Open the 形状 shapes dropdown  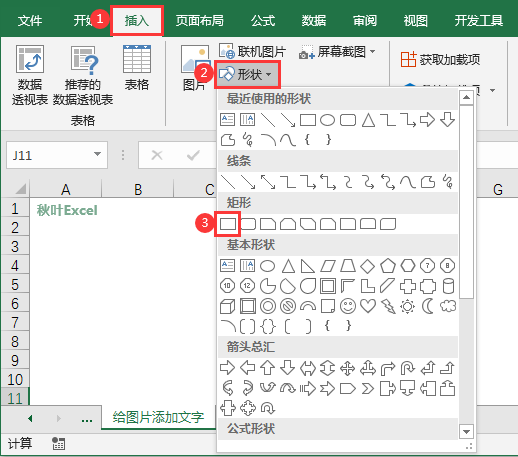click(247, 74)
